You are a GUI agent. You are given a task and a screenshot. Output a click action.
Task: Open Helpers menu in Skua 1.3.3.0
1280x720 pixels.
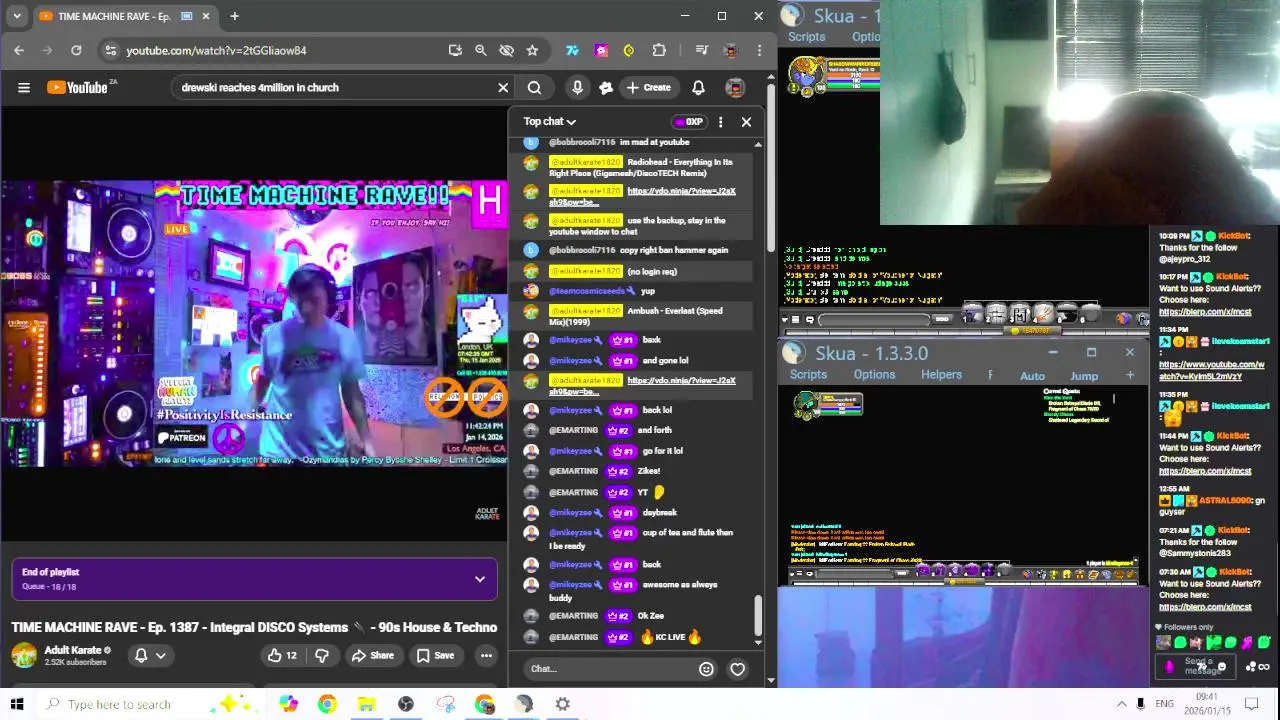click(x=941, y=375)
